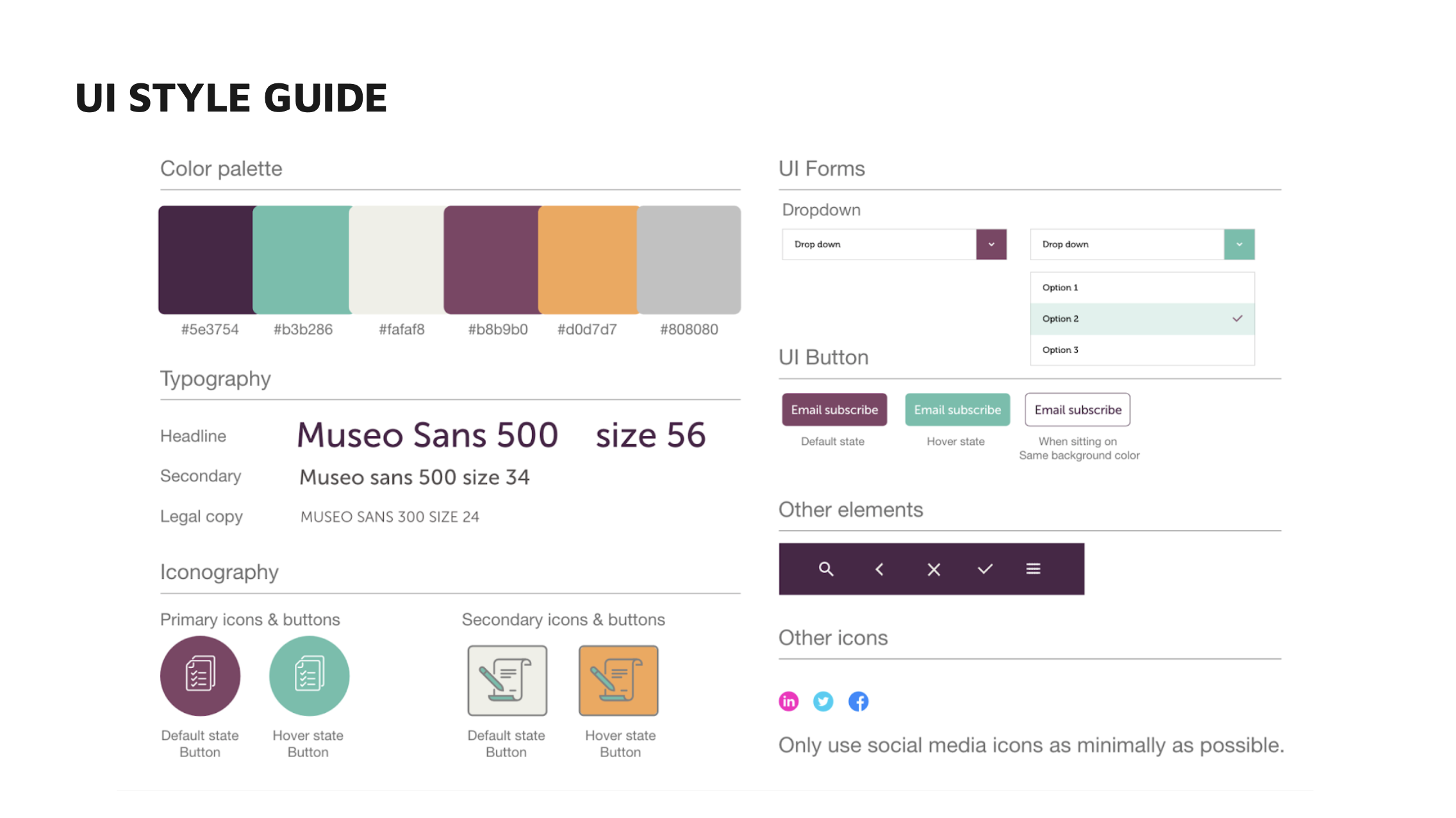Image resolution: width=1456 pixels, height=818 pixels.
Task: Expand dropdown with teal arrow
Action: [x=1239, y=244]
